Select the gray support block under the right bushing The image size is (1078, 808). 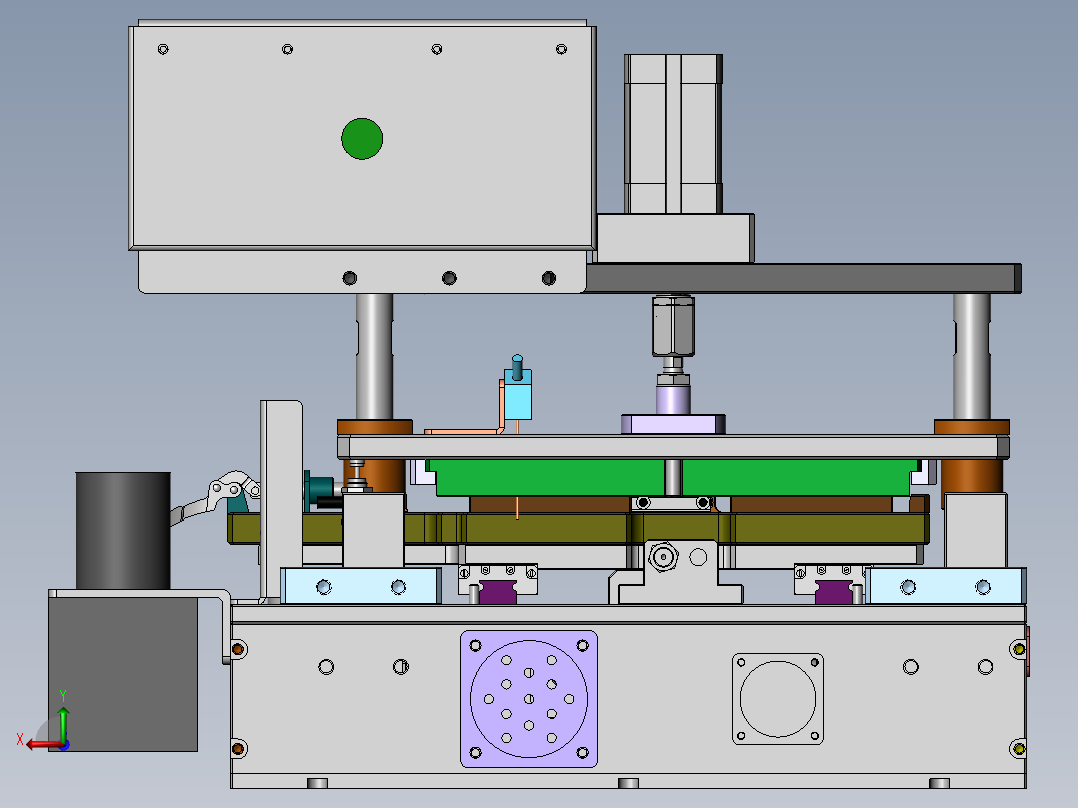click(x=975, y=530)
